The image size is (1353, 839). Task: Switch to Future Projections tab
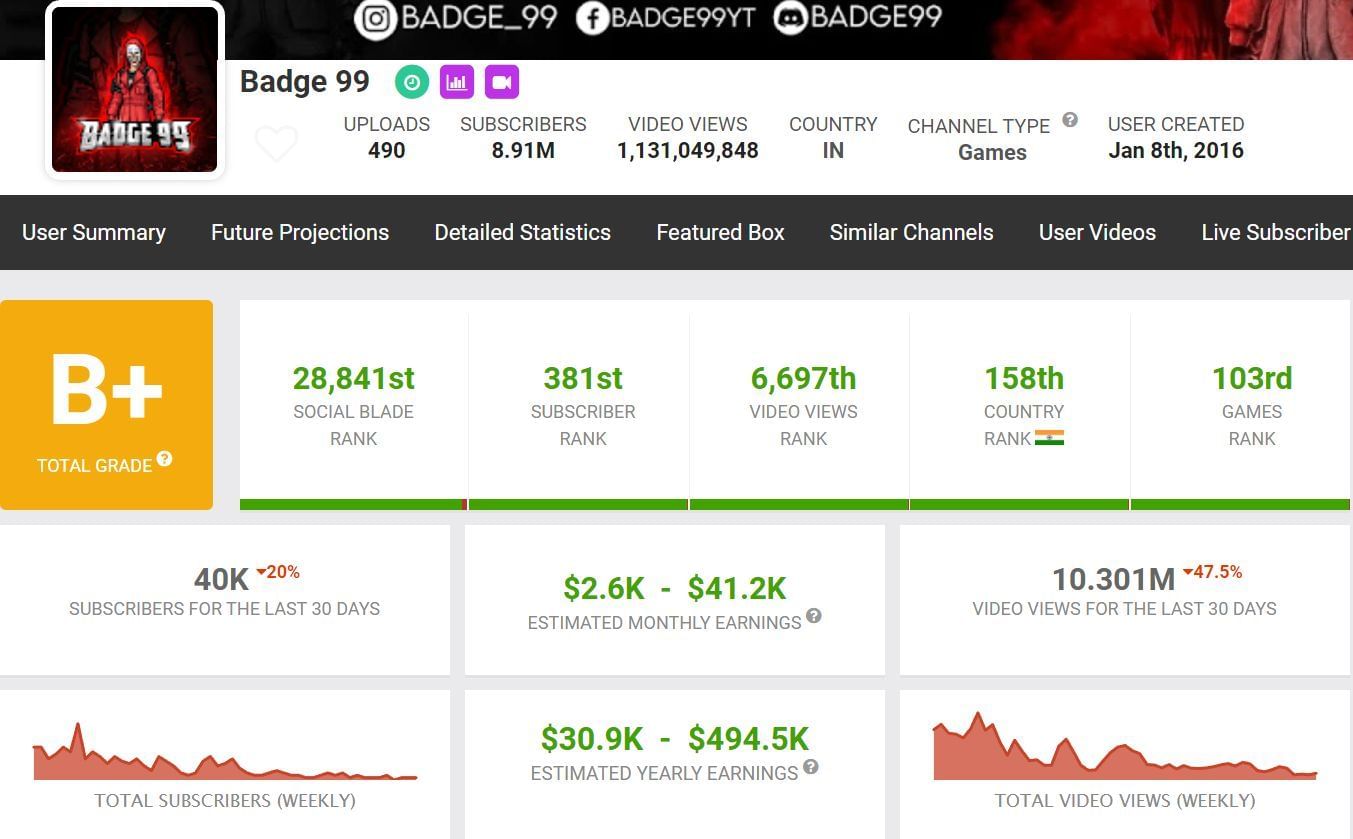pos(300,232)
